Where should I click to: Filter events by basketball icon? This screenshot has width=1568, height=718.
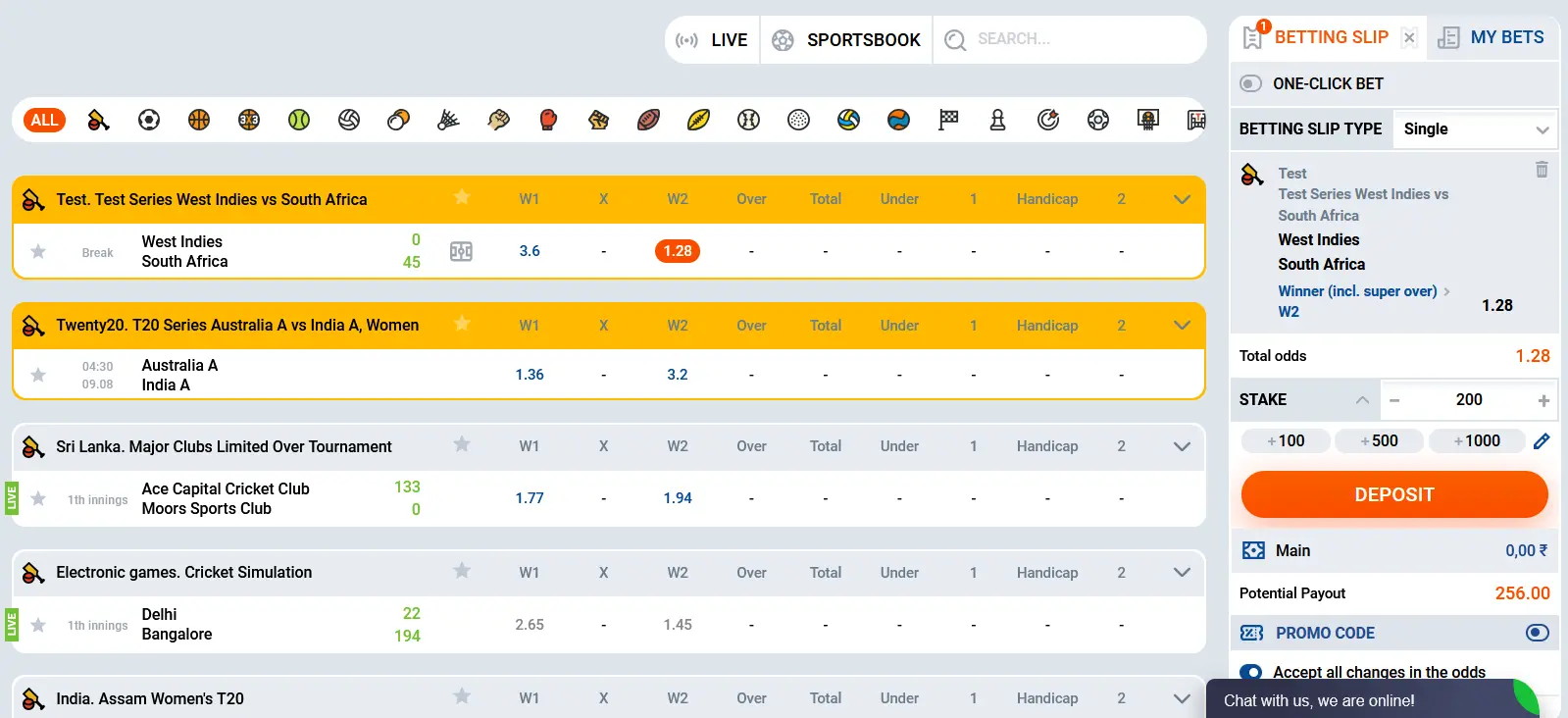[x=199, y=121]
